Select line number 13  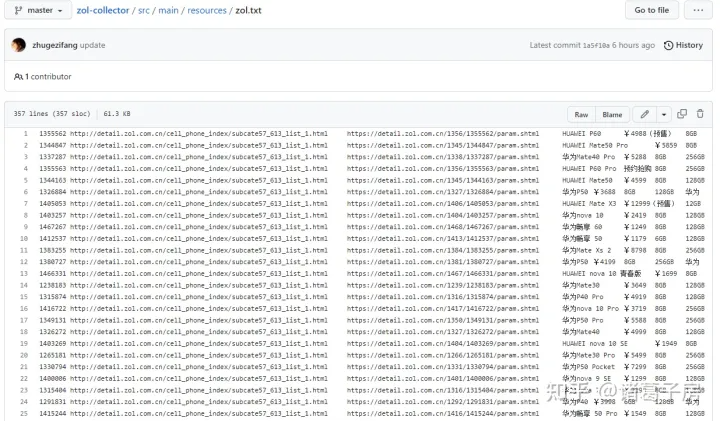24,273
